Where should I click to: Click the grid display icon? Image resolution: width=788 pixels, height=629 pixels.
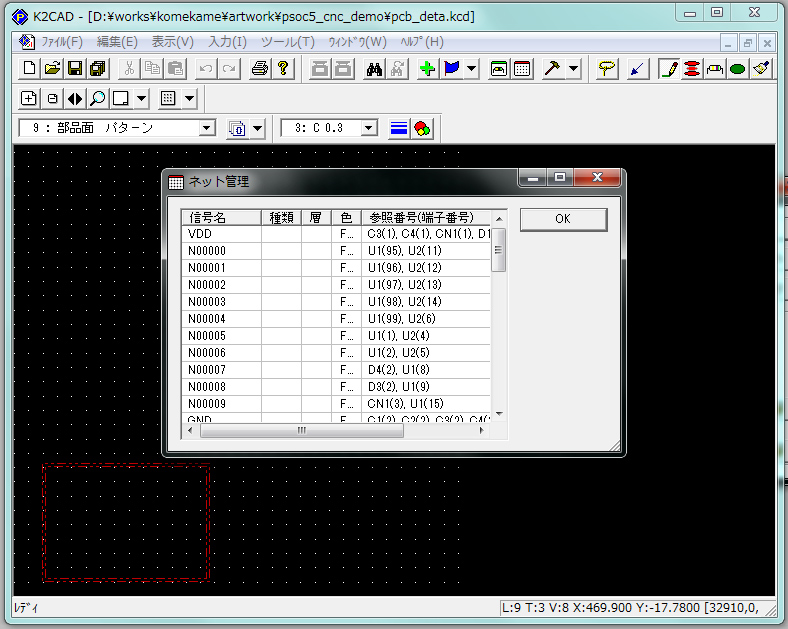pyautogui.click(x=168, y=98)
